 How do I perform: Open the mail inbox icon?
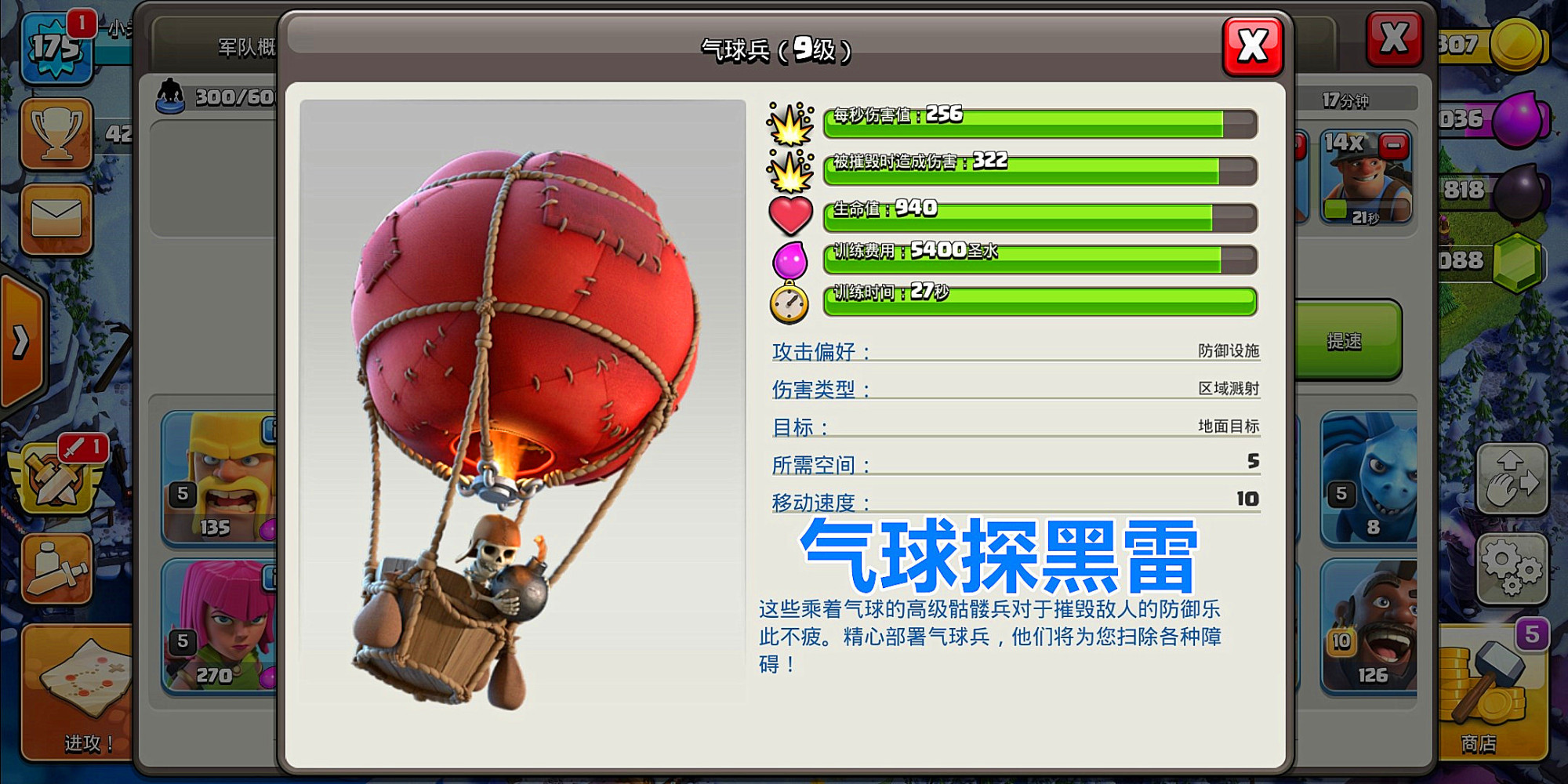pyautogui.click(x=56, y=219)
